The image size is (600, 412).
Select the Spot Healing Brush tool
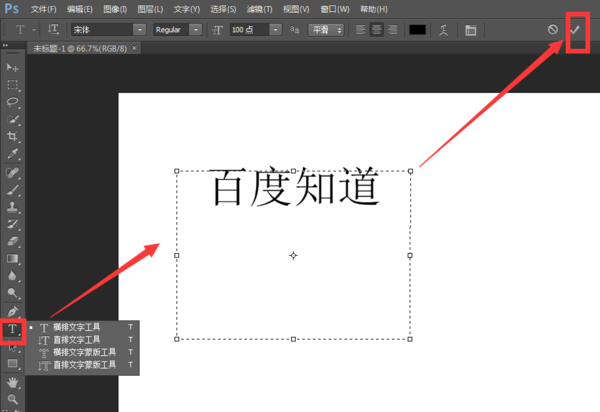12,173
